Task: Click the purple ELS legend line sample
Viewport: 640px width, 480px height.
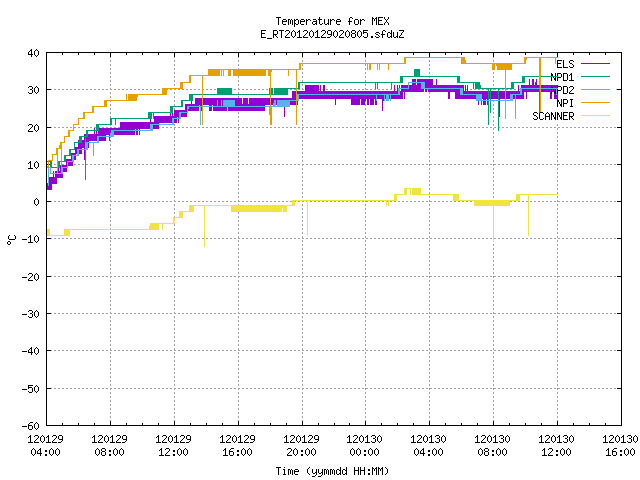Action: (595, 64)
